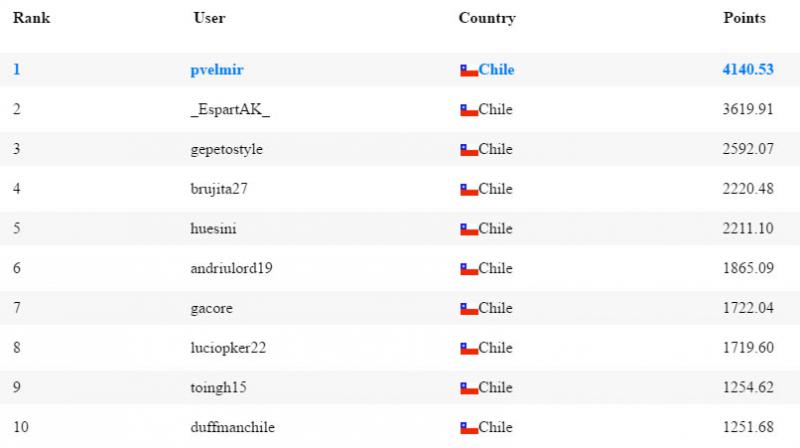
Task: Open the _EspartAK_ user link
Action: (230, 109)
